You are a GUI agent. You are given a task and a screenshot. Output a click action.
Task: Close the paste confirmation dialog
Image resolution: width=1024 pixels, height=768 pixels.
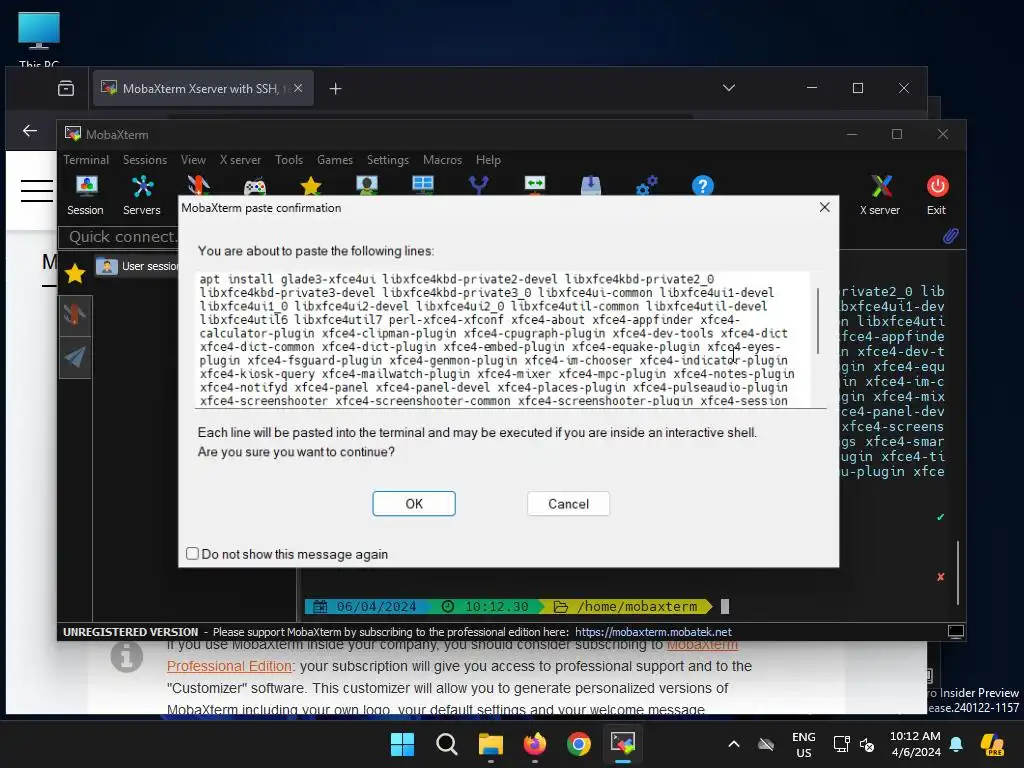824,207
